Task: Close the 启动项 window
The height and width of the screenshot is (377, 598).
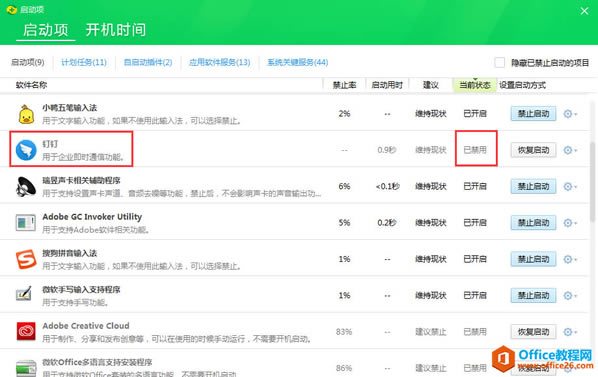Action: pyautogui.click(x=584, y=11)
